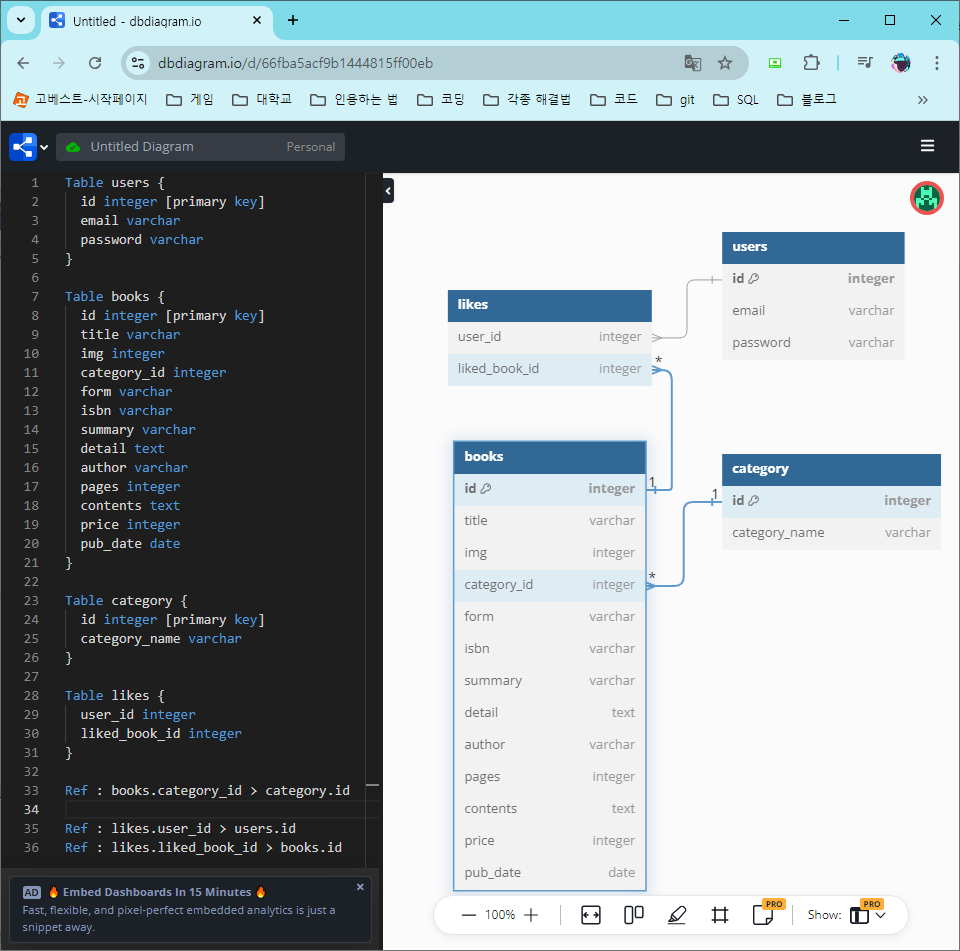Click the email field in users table
Screen dimensions: 960x951
pyautogui.click(x=812, y=311)
